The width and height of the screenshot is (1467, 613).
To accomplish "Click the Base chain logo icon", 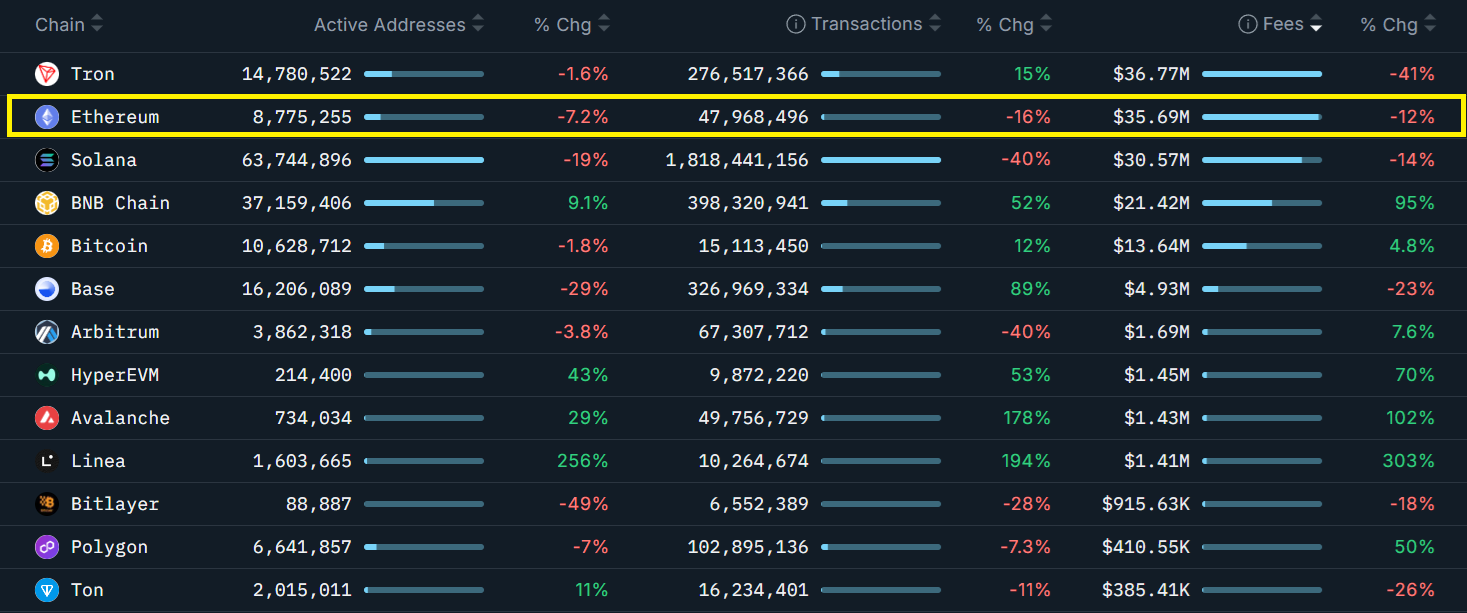I will (47, 289).
